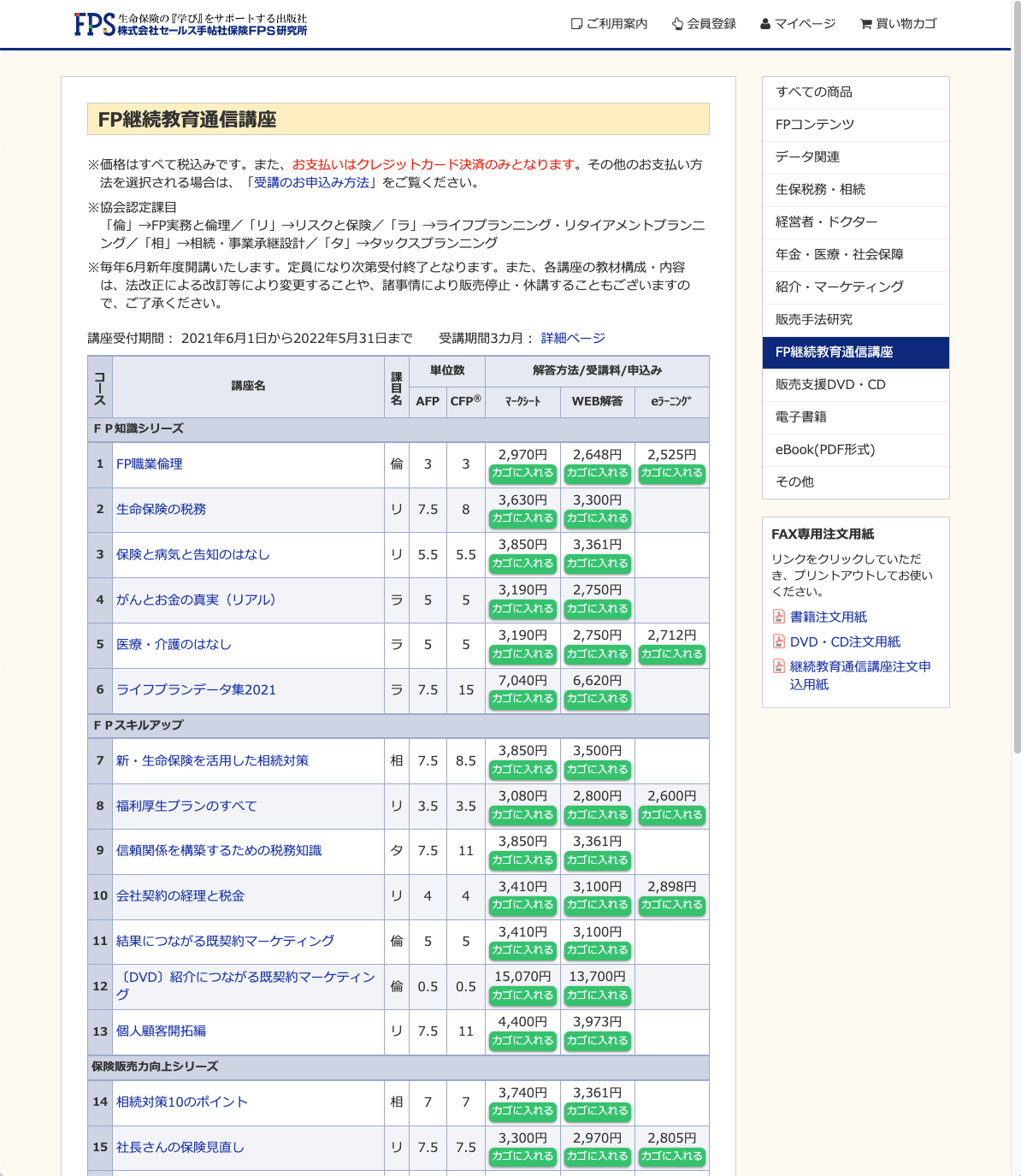Add 福利厚生プランのすべて eラーニング to cart
The image size is (1021, 1176).
tap(671, 815)
